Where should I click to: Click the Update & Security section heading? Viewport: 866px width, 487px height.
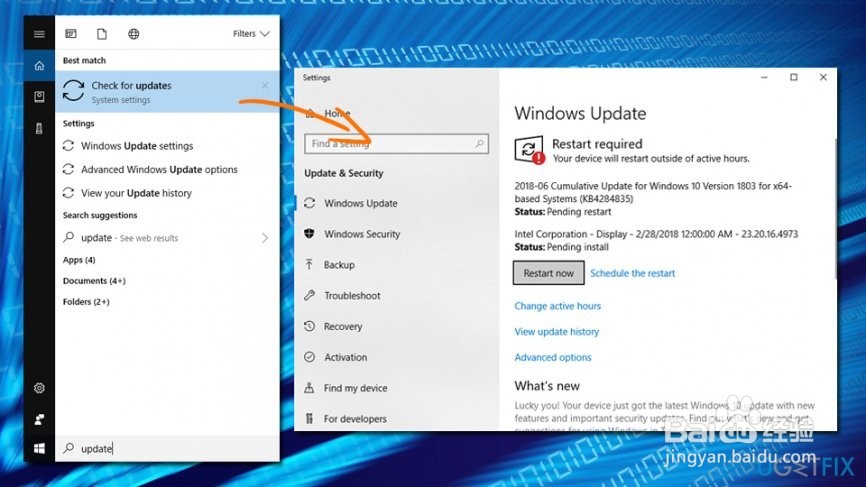coord(344,173)
